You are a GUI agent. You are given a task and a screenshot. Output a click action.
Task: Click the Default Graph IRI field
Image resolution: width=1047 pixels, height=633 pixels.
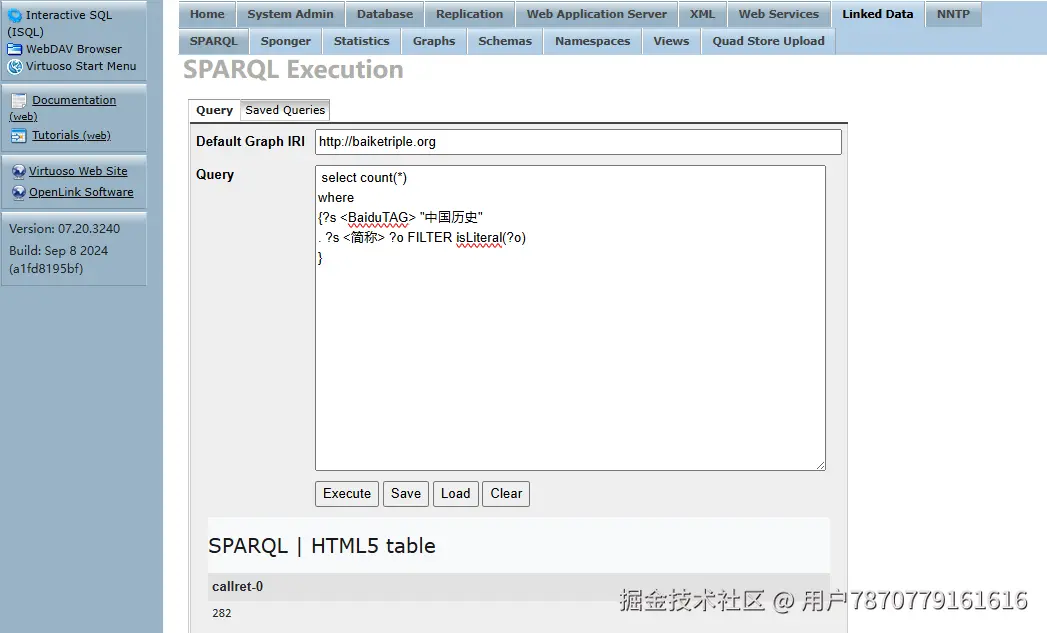[578, 142]
